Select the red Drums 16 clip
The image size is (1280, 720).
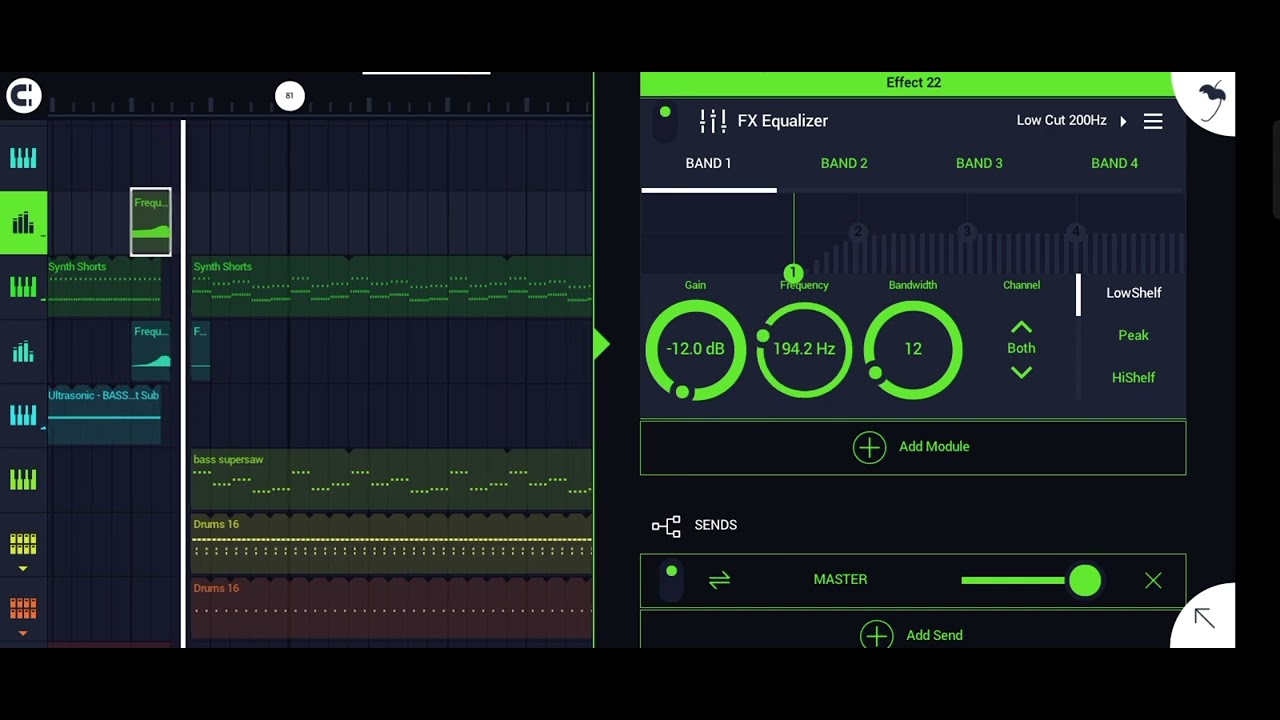click(x=392, y=608)
